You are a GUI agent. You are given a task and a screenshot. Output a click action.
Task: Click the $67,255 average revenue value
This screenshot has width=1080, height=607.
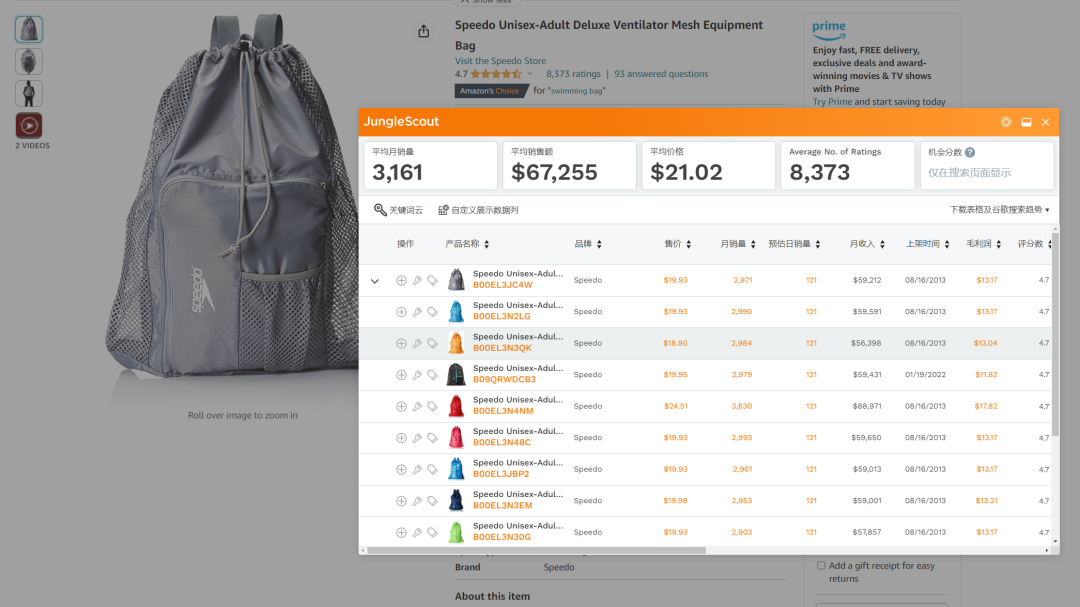click(x=554, y=172)
